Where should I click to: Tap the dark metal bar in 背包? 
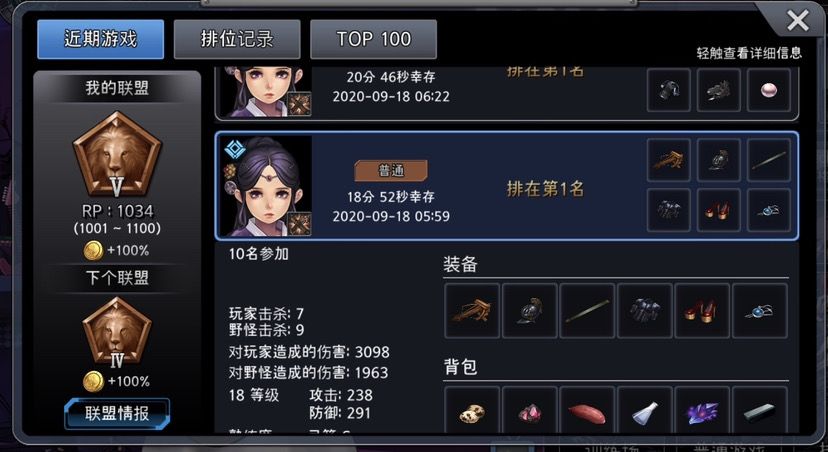760,411
